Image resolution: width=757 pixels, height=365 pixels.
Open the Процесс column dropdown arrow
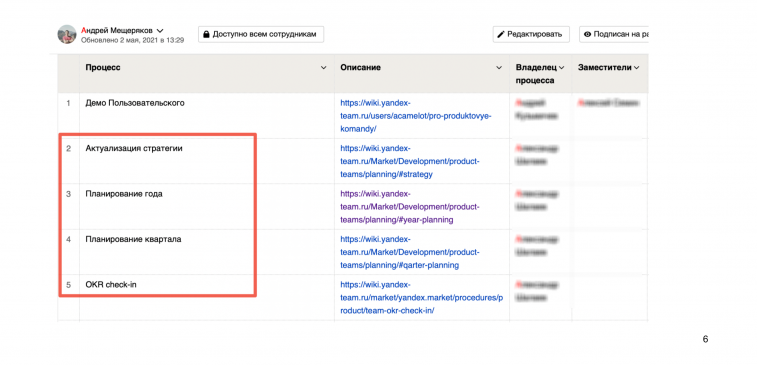pos(323,68)
